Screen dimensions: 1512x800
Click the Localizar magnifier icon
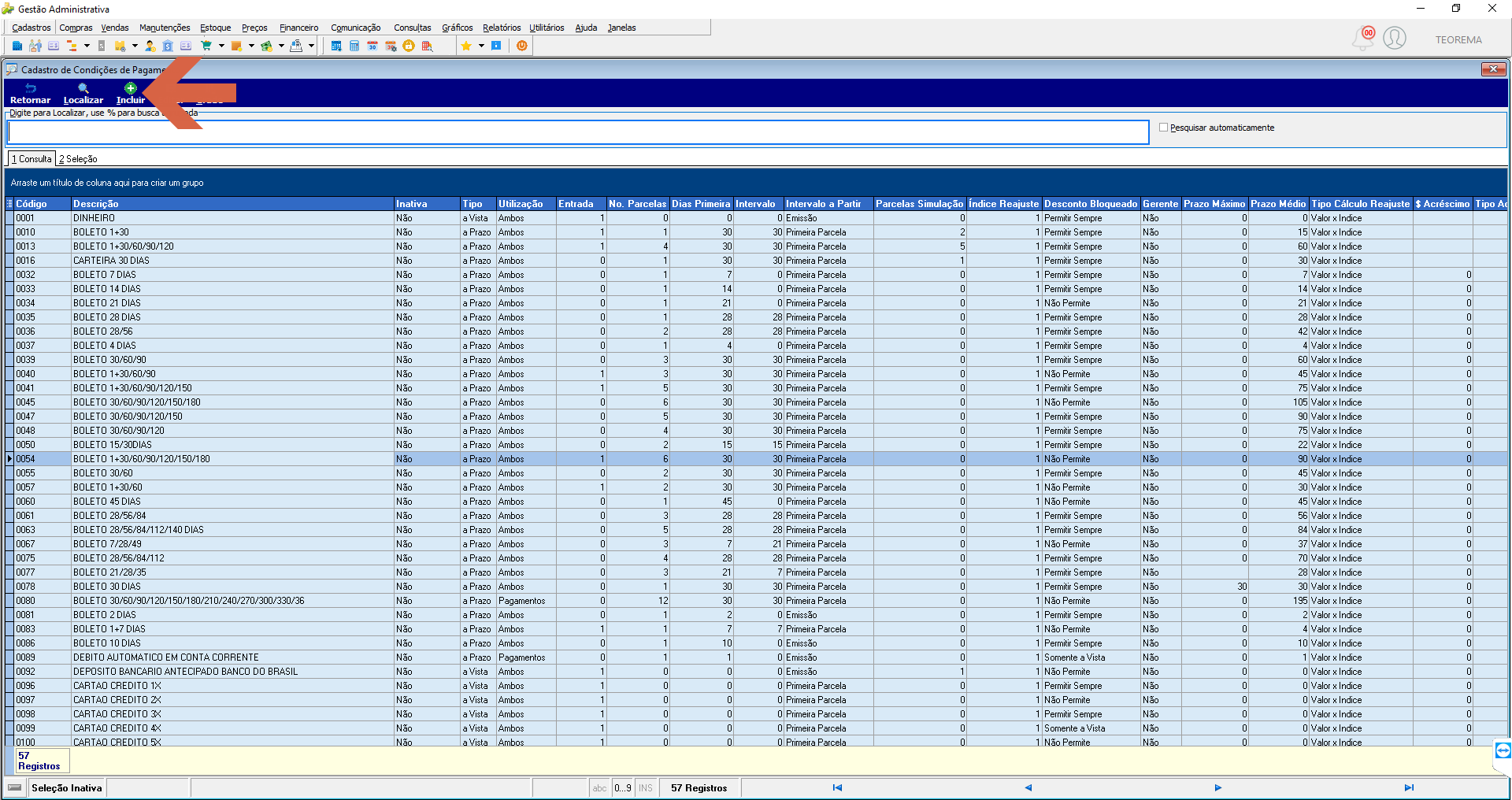[83, 88]
